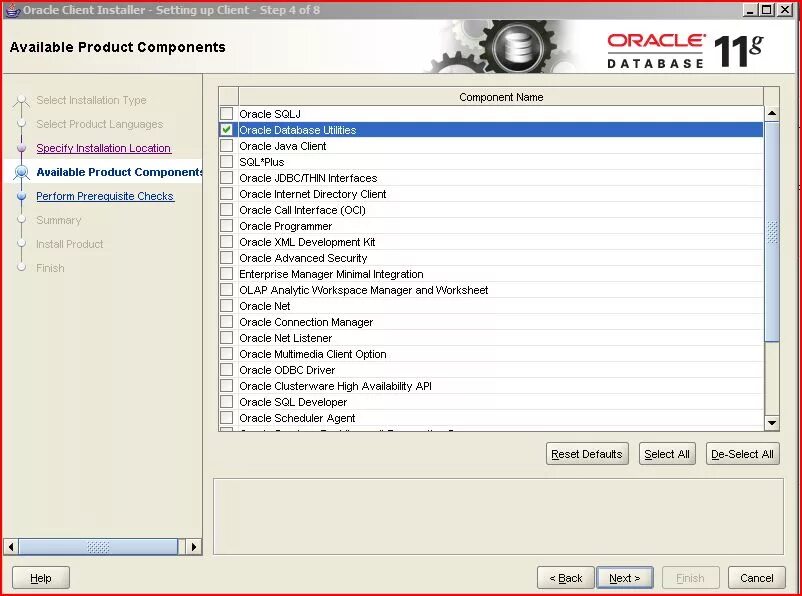Click steps panel horizontal scrollbar thumb

click(98, 546)
